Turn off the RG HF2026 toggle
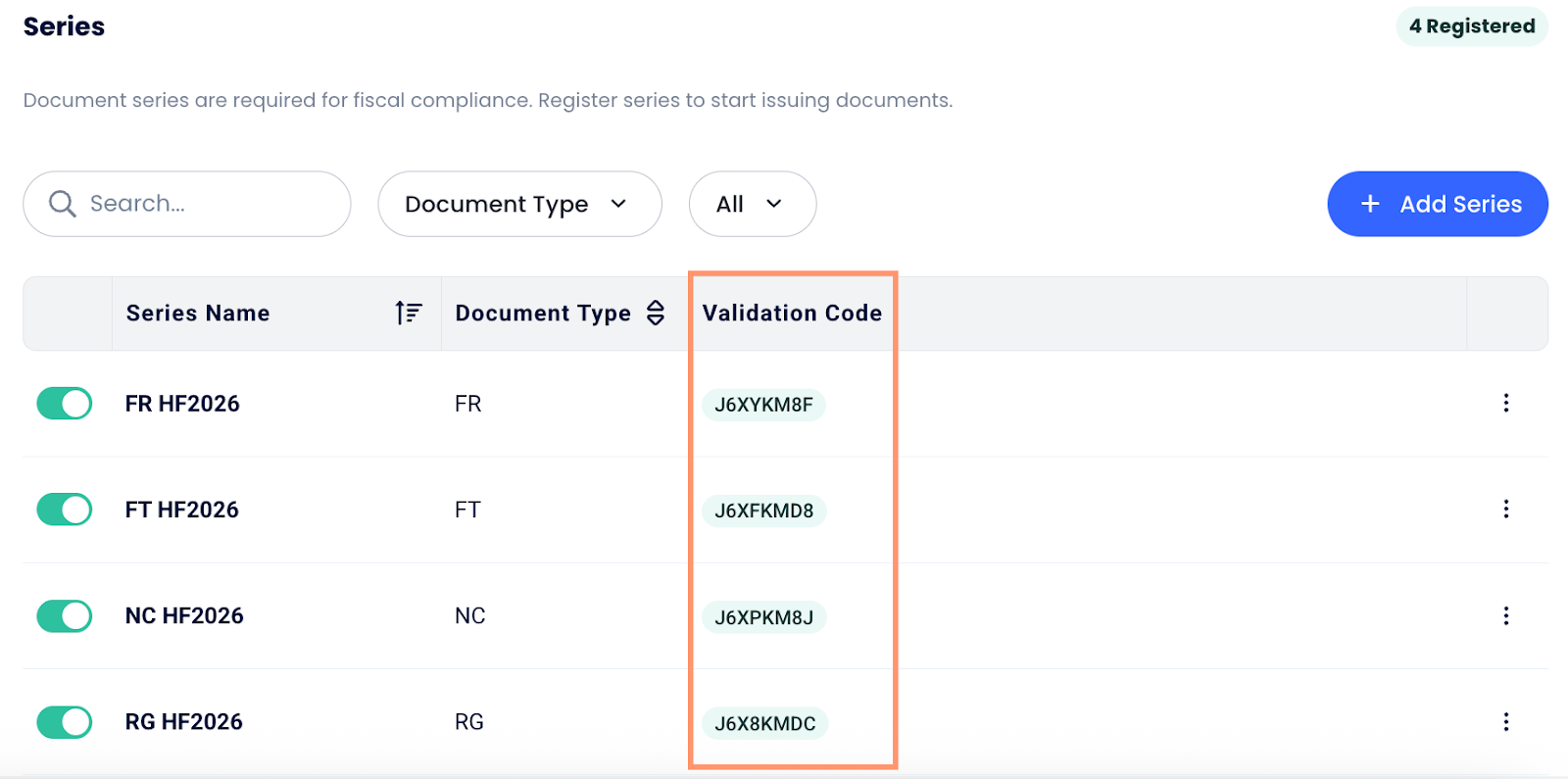 (x=65, y=722)
